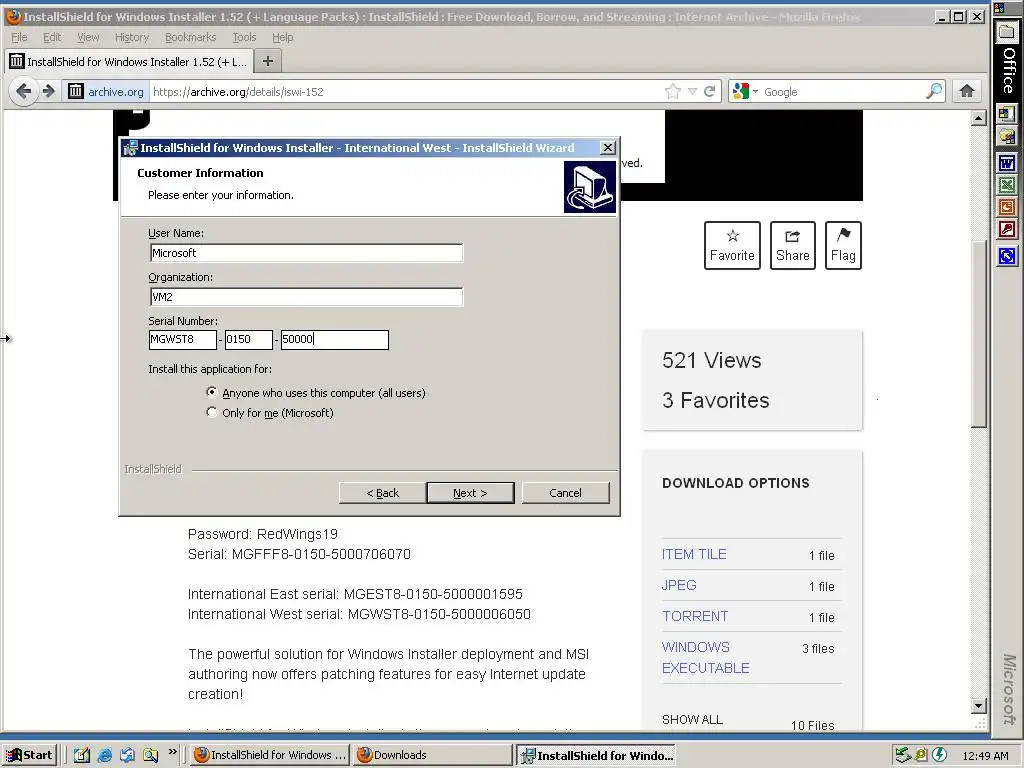
Task: Select the InstallShield for Windows Installer tab
Action: click(128, 61)
